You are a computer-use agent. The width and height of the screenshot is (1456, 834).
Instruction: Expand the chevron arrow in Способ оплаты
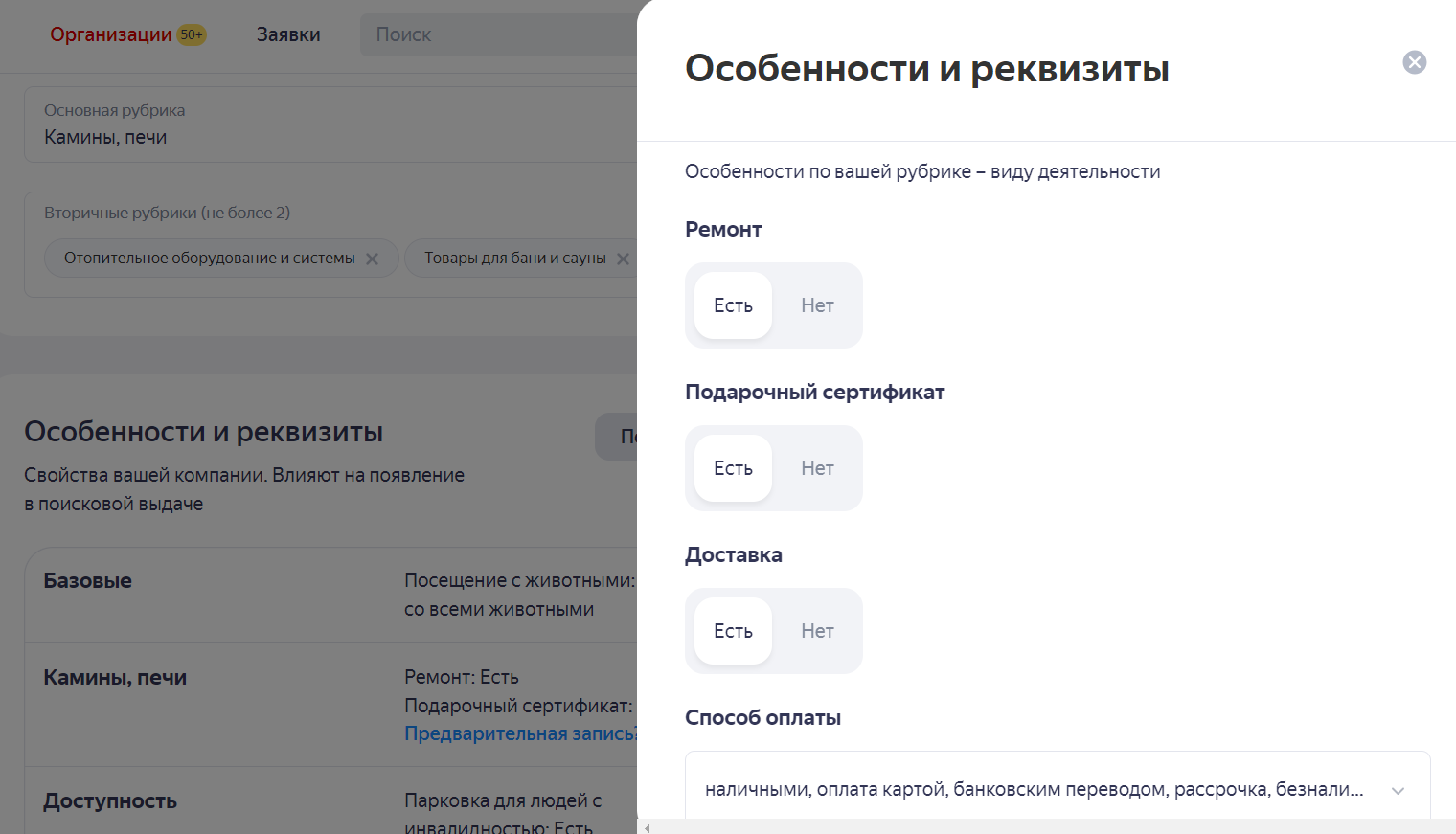pos(1398,791)
